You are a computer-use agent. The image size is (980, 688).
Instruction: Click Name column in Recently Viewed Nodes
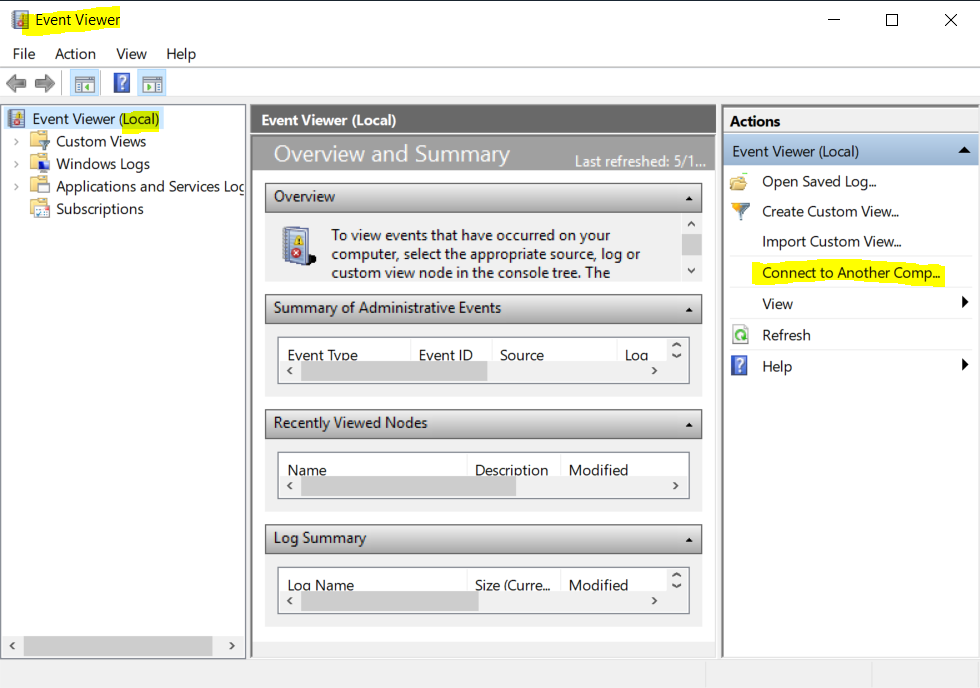[307, 470]
